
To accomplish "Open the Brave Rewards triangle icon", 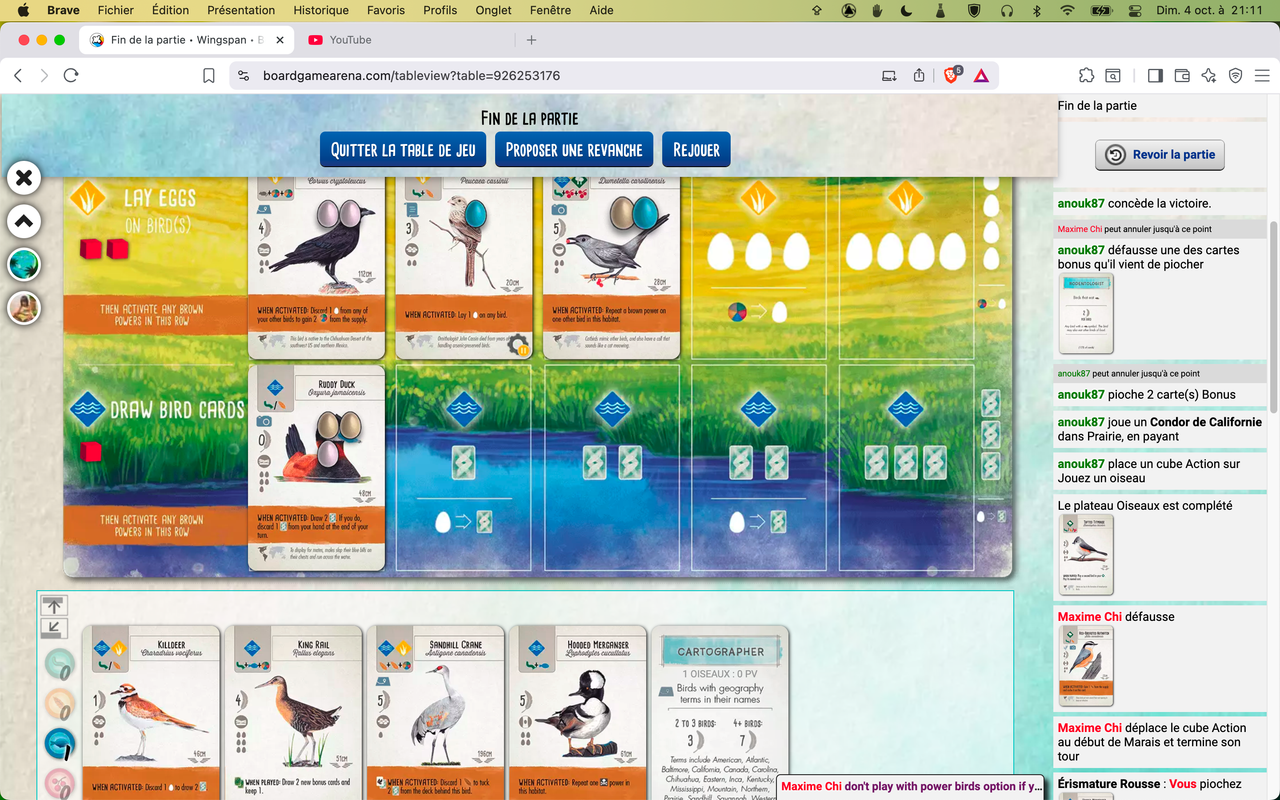I will tap(981, 75).
